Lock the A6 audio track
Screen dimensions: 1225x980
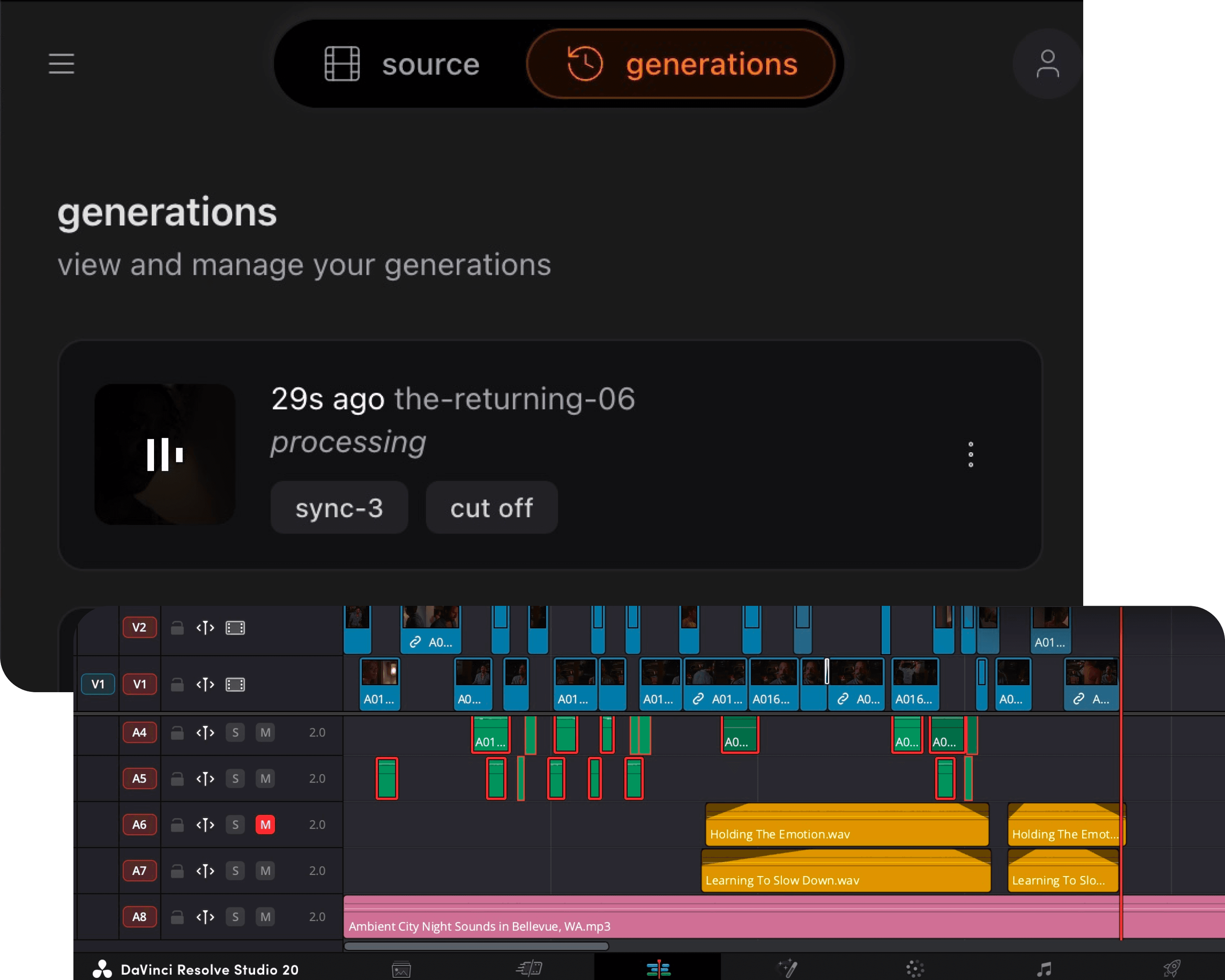tap(177, 825)
